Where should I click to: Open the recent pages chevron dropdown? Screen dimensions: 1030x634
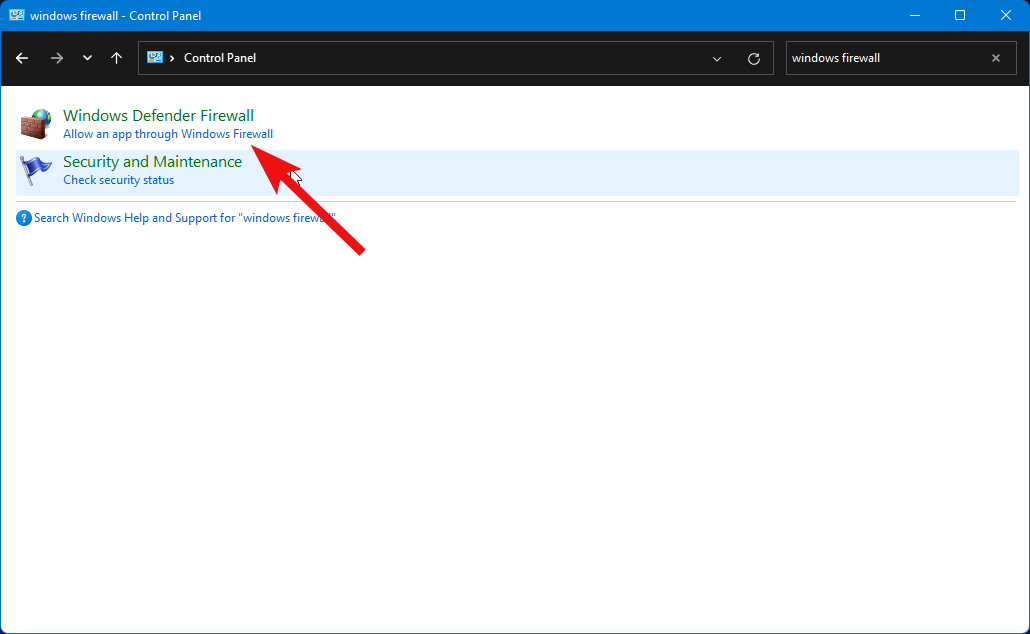tap(86, 58)
